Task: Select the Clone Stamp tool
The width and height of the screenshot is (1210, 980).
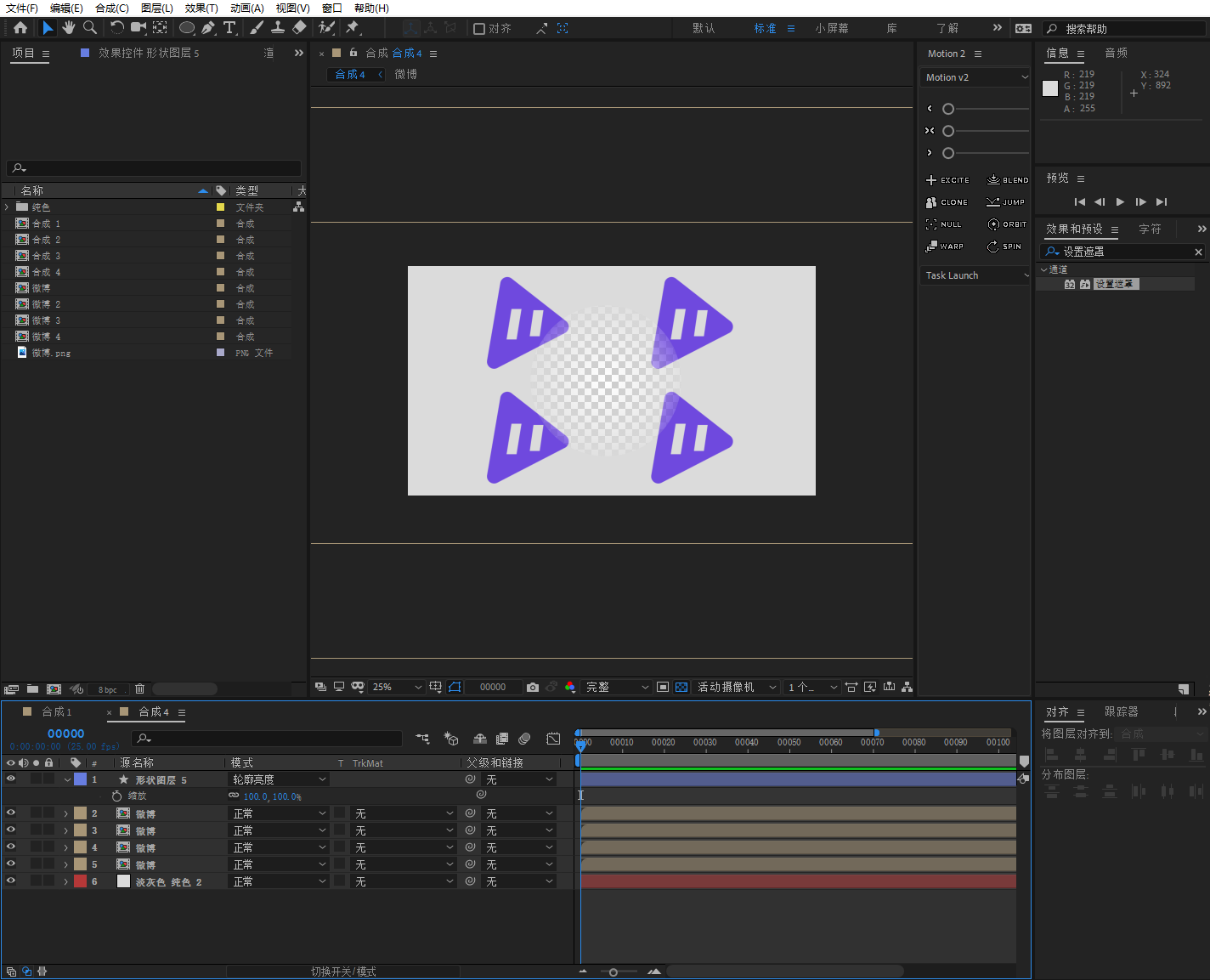Action: pyautogui.click(x=278, y=28)
